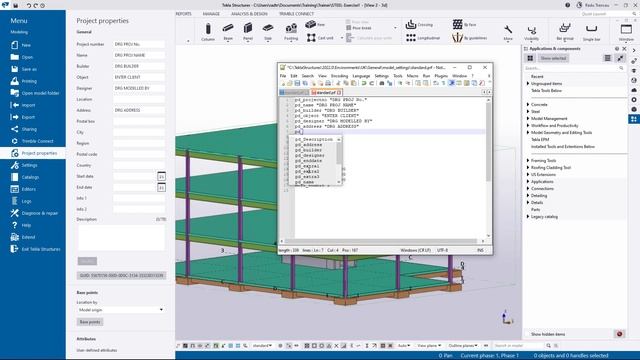Expand the Model Management group
Screen dimensions: 640x360
(x=528, y=118)
